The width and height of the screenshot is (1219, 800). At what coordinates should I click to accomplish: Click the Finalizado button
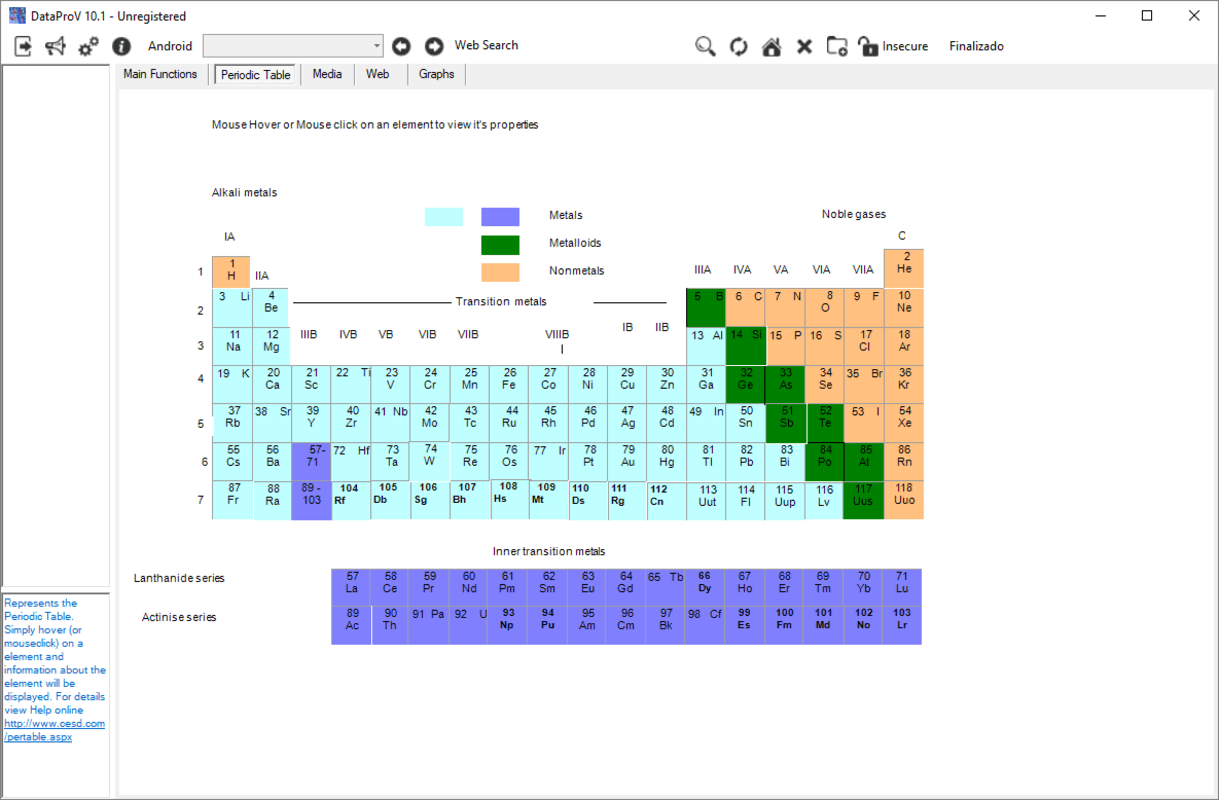[x=976, y=46]
